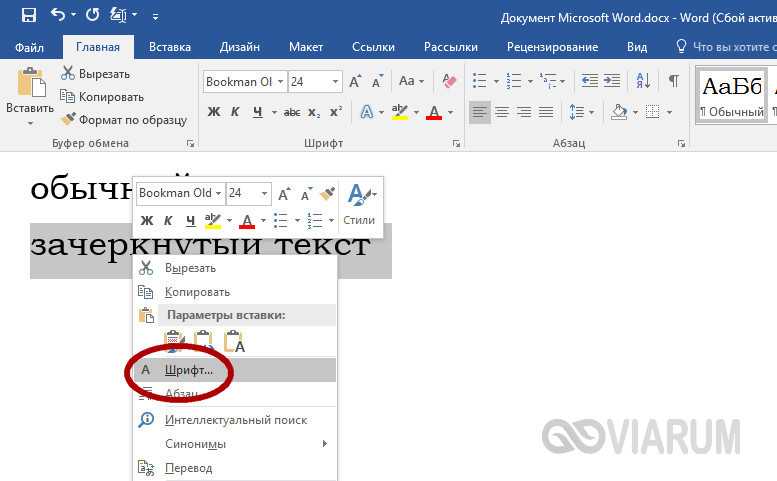Choose Интеллектуальный поиск in the context menu
Screen dimensions: 777x481
[x=235, y=420]
